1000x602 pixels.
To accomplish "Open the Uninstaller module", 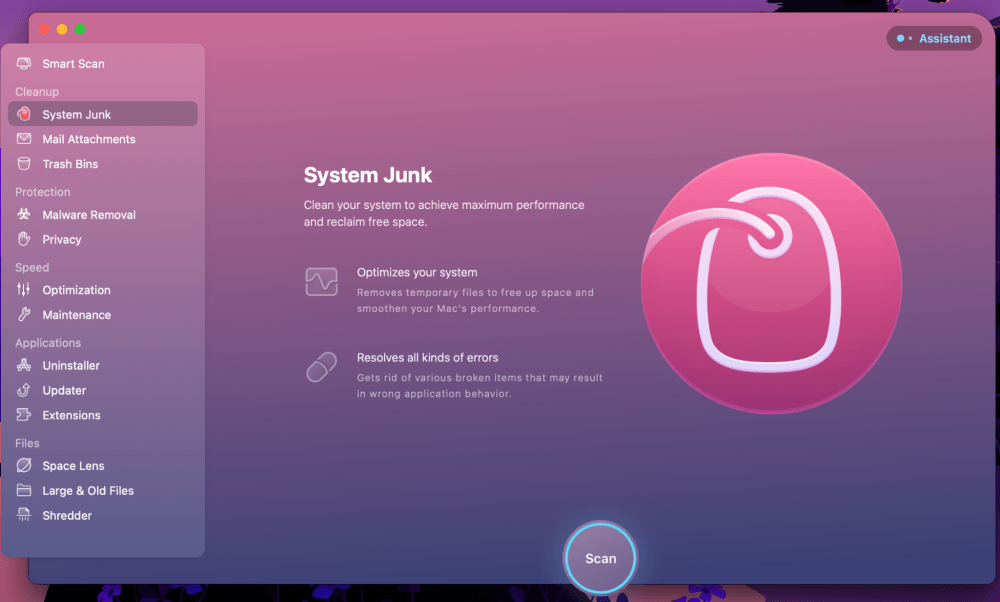I will click(103, 365).
